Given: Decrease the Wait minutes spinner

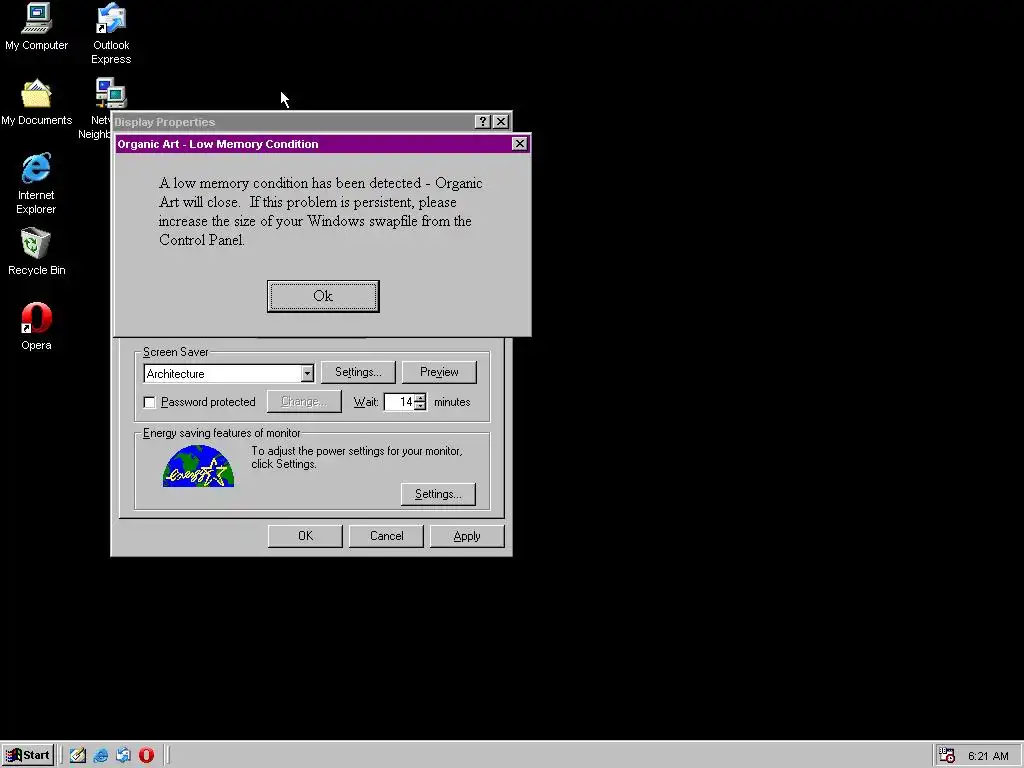Looking at the screenshot, I should 420,406.
